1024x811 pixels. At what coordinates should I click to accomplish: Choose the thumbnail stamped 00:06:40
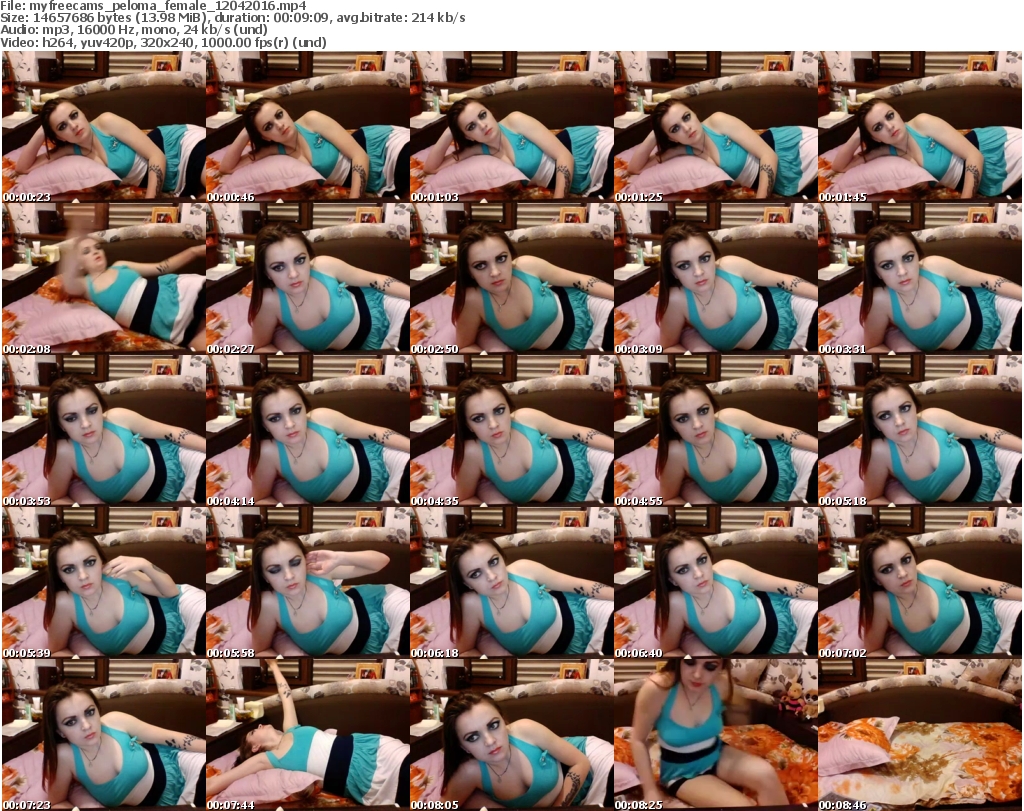[x=716, y=582]
